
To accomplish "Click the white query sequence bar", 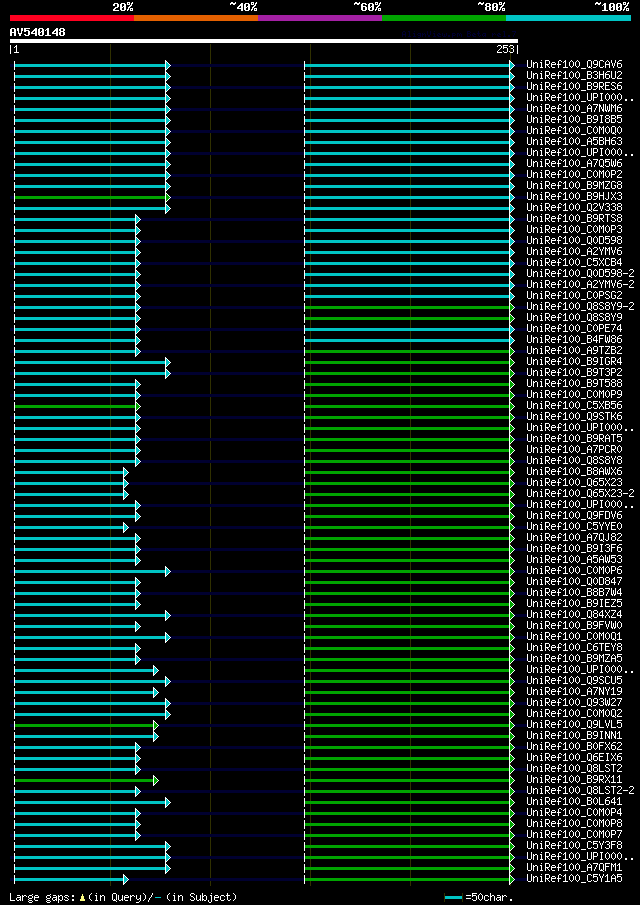I will pyautogui.click(x=264, y=41).
